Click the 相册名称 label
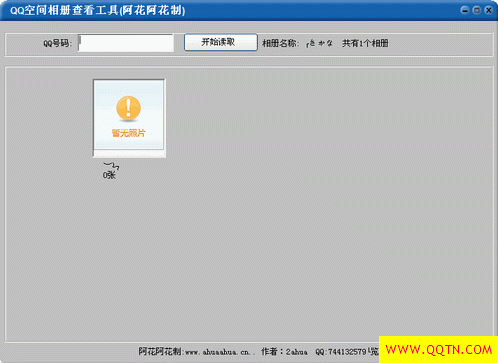This screenshot has width=498, height=363. point(280,43)
